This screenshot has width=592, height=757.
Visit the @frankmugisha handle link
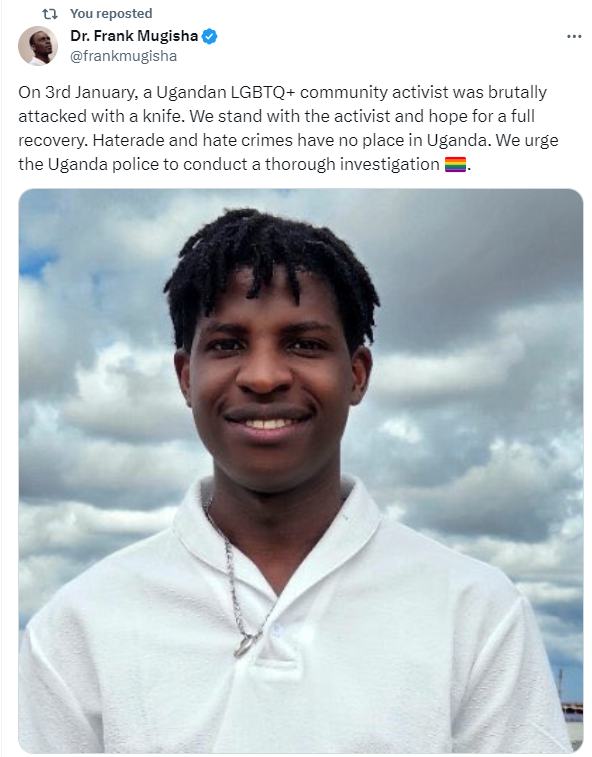tap(124, 56)
